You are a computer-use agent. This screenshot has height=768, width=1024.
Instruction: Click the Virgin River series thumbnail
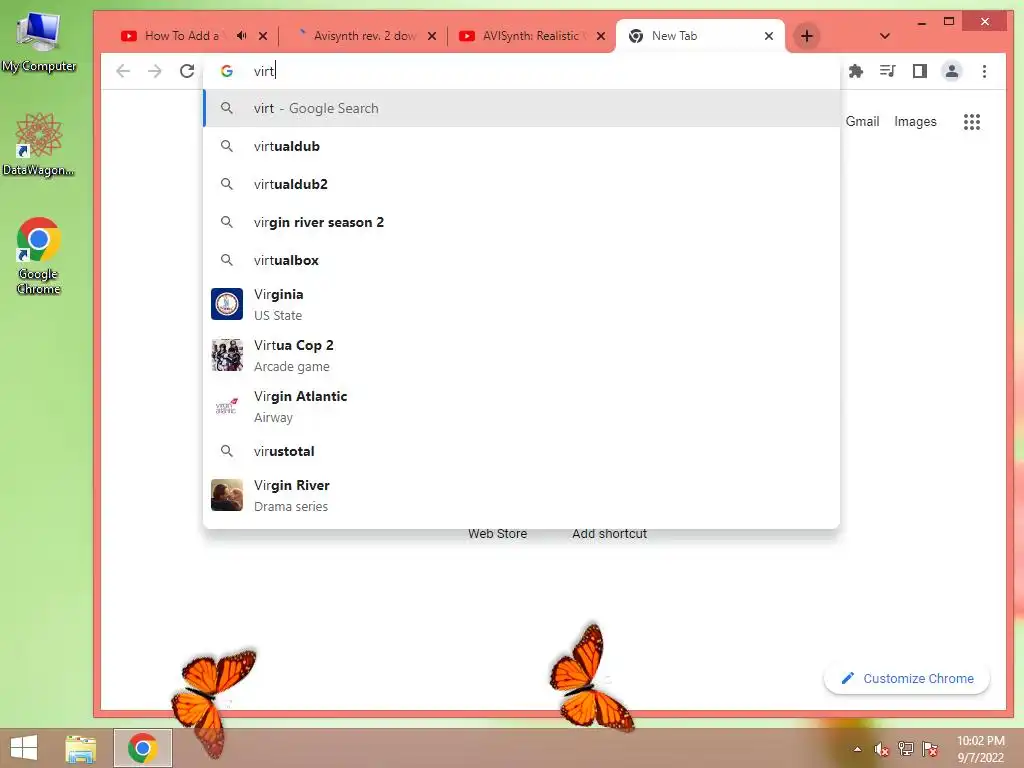(x=227, y=495)
